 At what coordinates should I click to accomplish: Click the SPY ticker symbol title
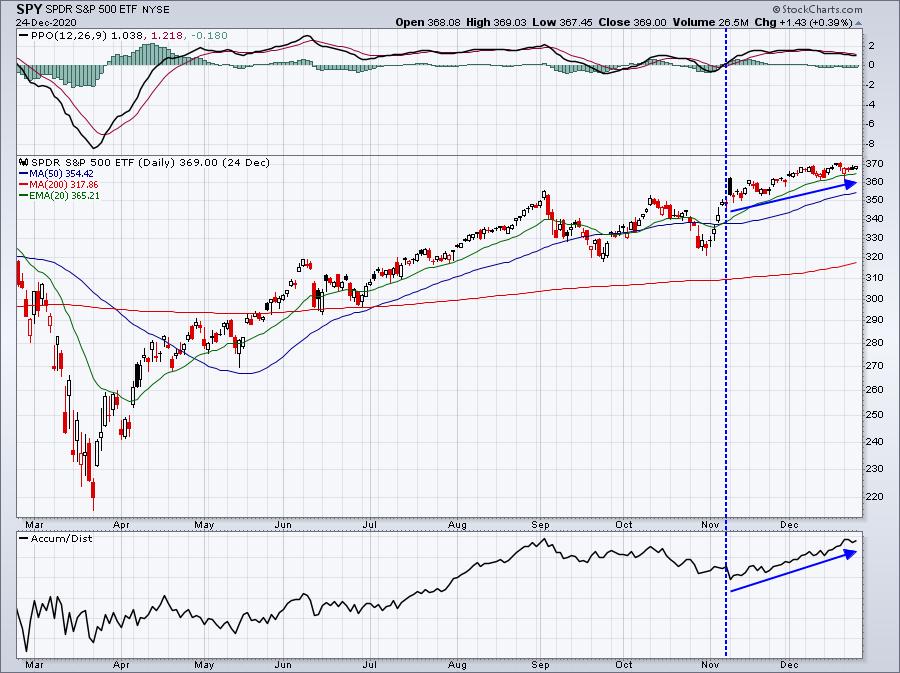pos(29,9)
